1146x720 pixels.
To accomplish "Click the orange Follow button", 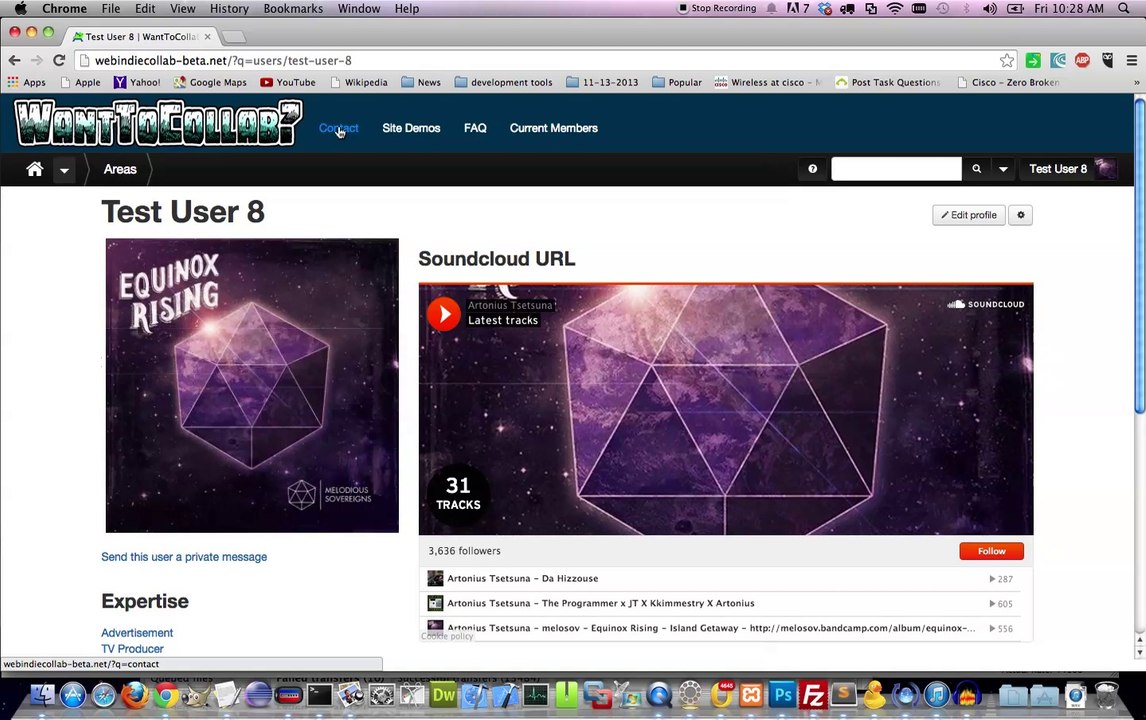I will coord(991,551).
